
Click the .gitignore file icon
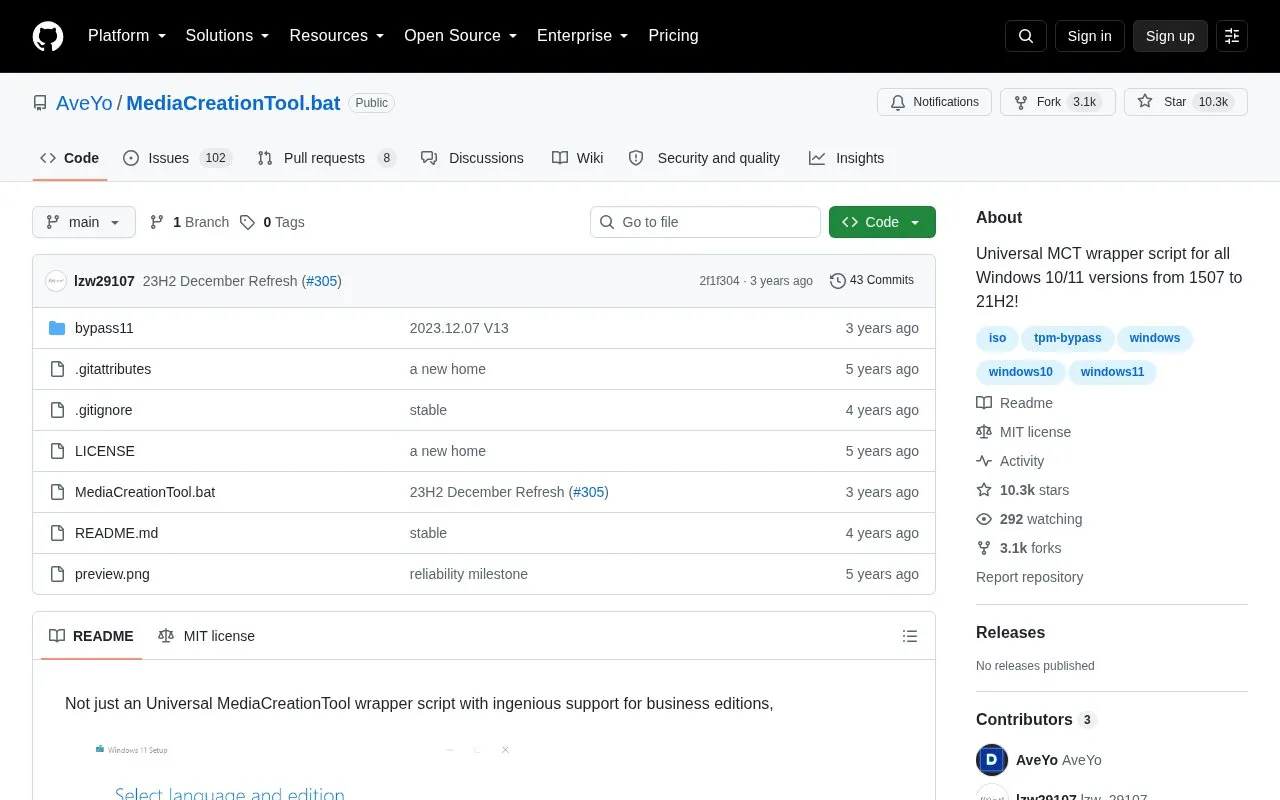click(57, 410)
